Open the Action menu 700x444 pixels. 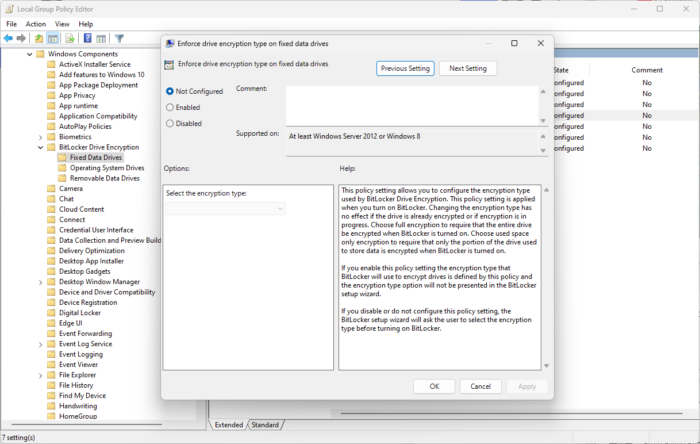[36, 24]
